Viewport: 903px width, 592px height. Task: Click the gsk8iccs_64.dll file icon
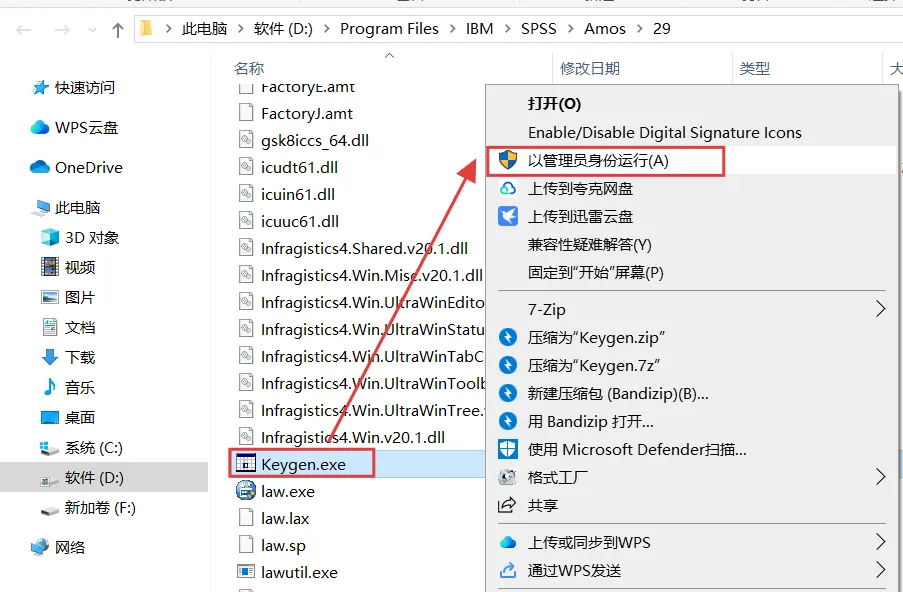pyautogui.click(x=246, y=140)
